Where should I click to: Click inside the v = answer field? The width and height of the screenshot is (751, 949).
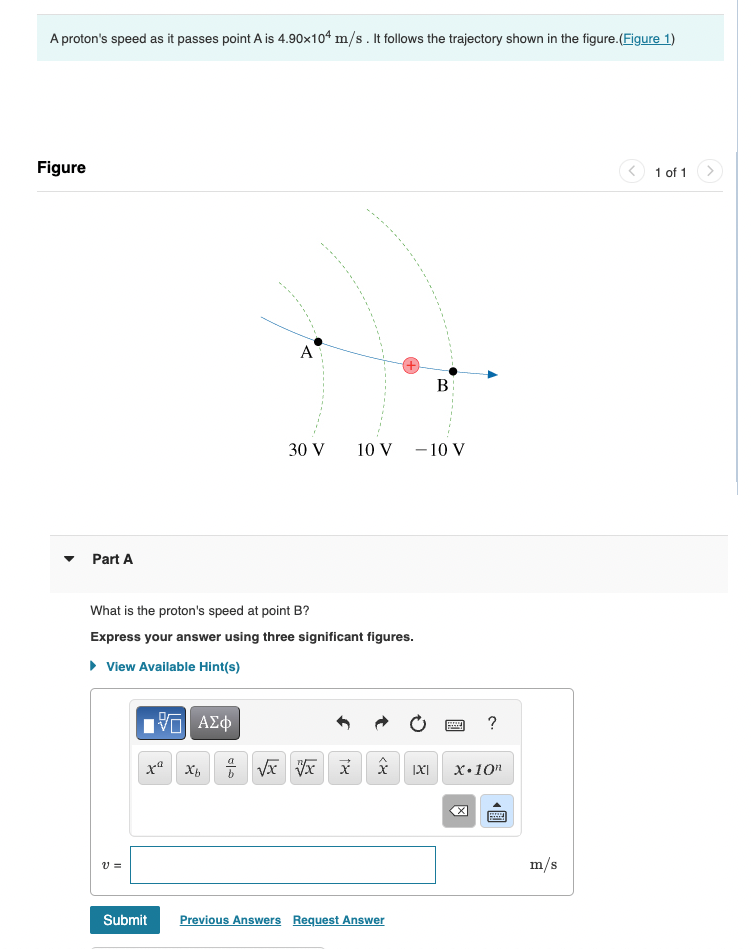click(x=282, y=864)
